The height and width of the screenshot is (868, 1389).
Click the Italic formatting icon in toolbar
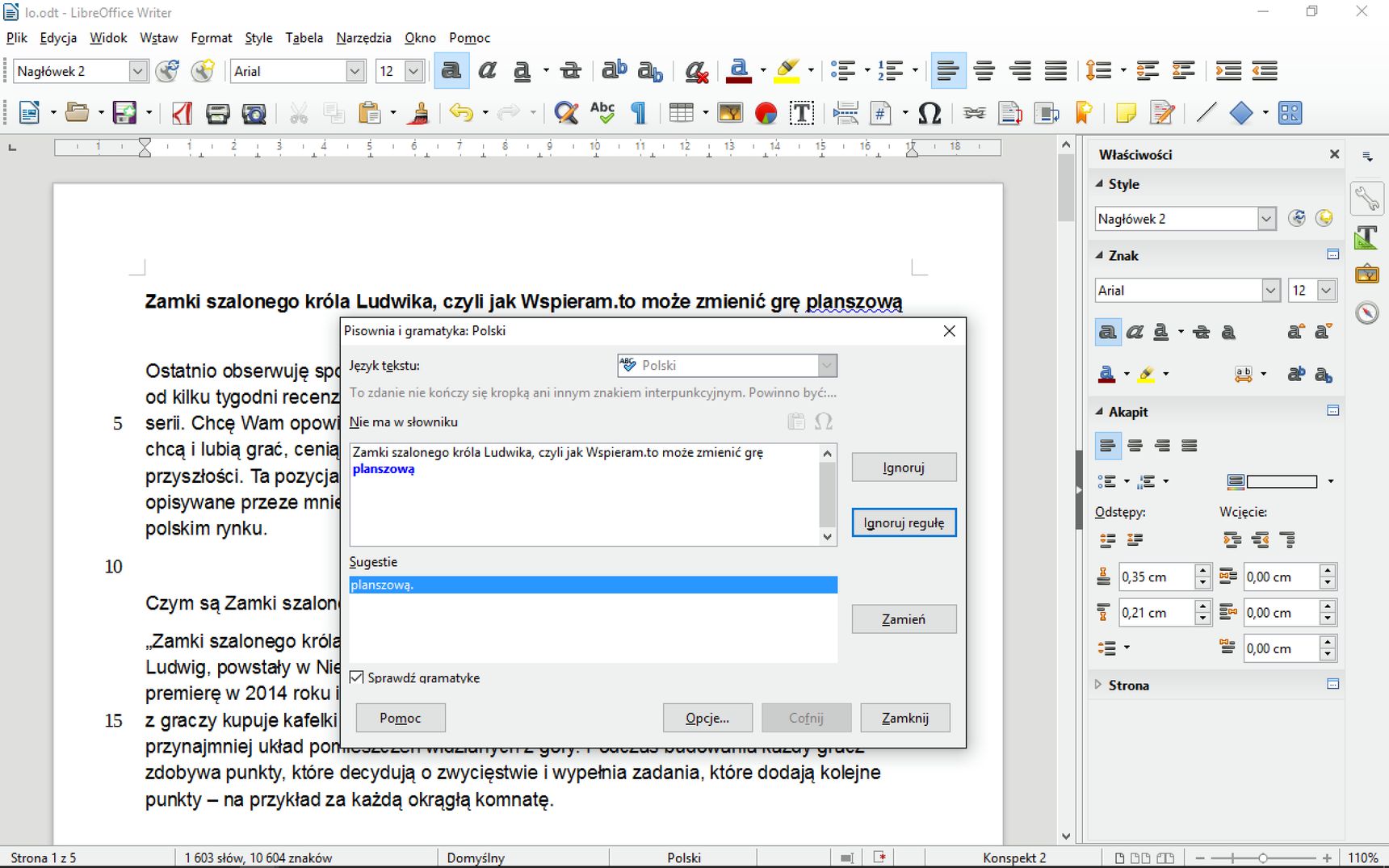click(487, 71)
